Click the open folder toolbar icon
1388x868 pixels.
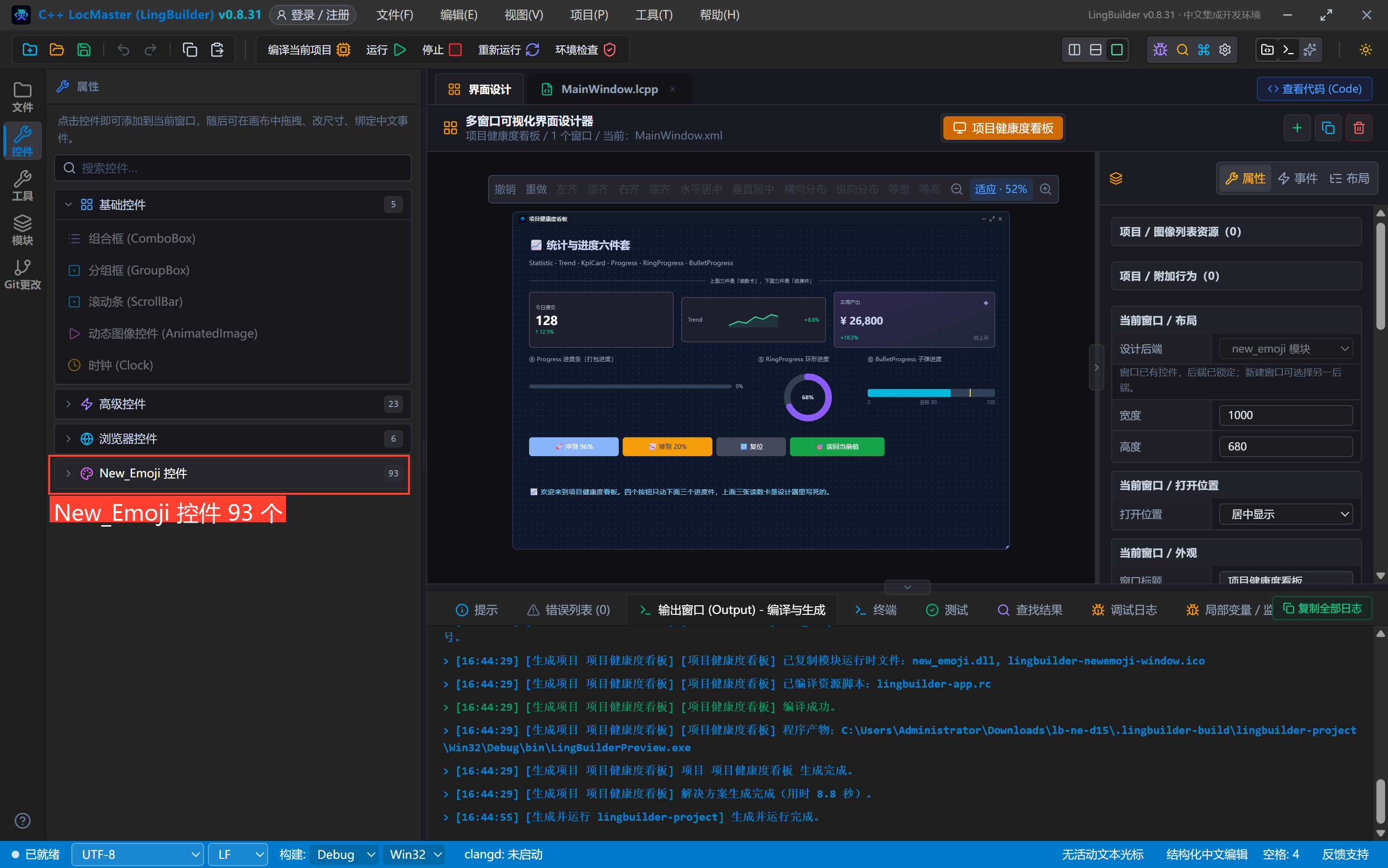pyautogui.click(x=56, y=50)
